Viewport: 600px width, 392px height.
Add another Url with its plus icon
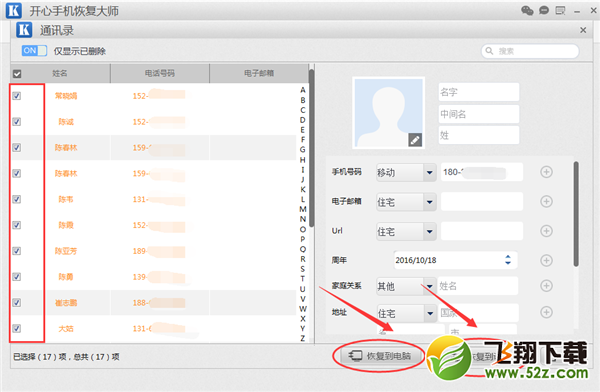(x=546, y=231)
